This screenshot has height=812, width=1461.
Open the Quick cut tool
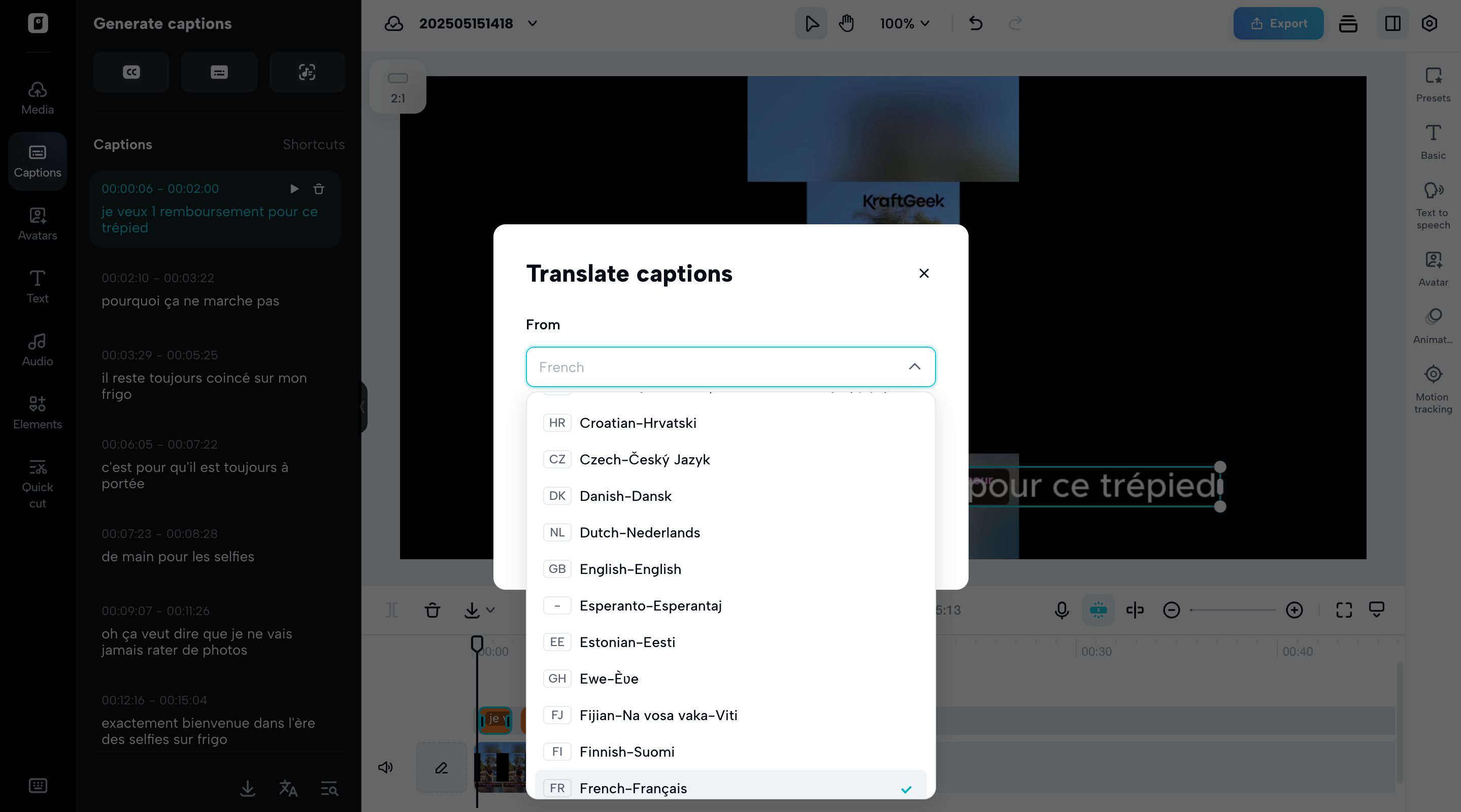[37, 484]
